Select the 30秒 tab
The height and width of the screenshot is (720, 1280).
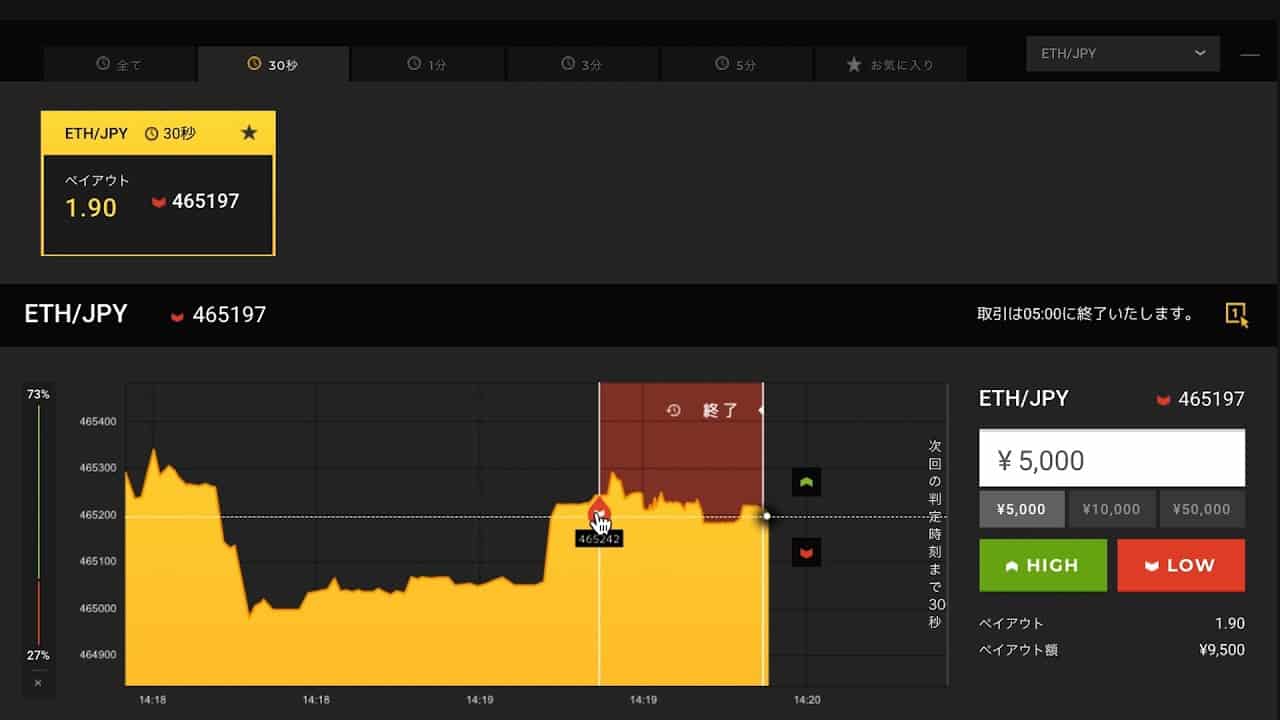273,64
